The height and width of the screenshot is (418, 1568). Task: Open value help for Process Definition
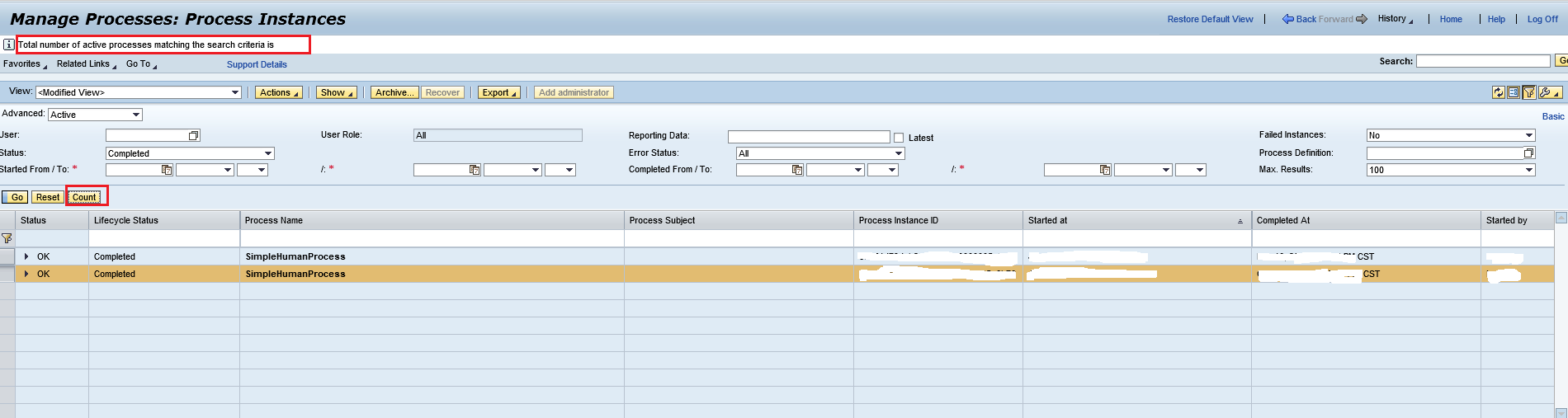[x=1528, y=153]
